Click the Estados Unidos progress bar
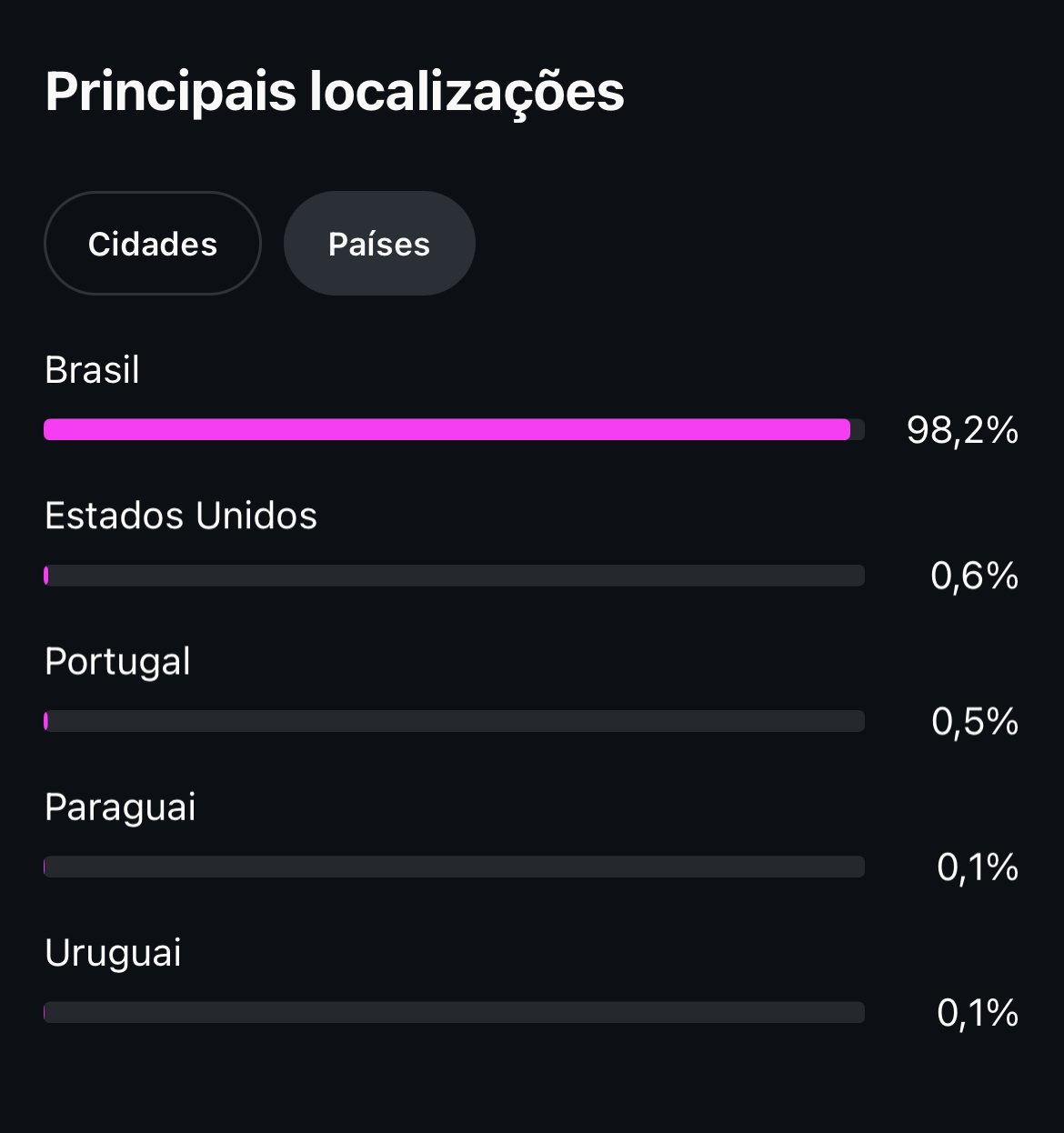The width and height of the screenshot is (1064, 1133). (454, 575)
